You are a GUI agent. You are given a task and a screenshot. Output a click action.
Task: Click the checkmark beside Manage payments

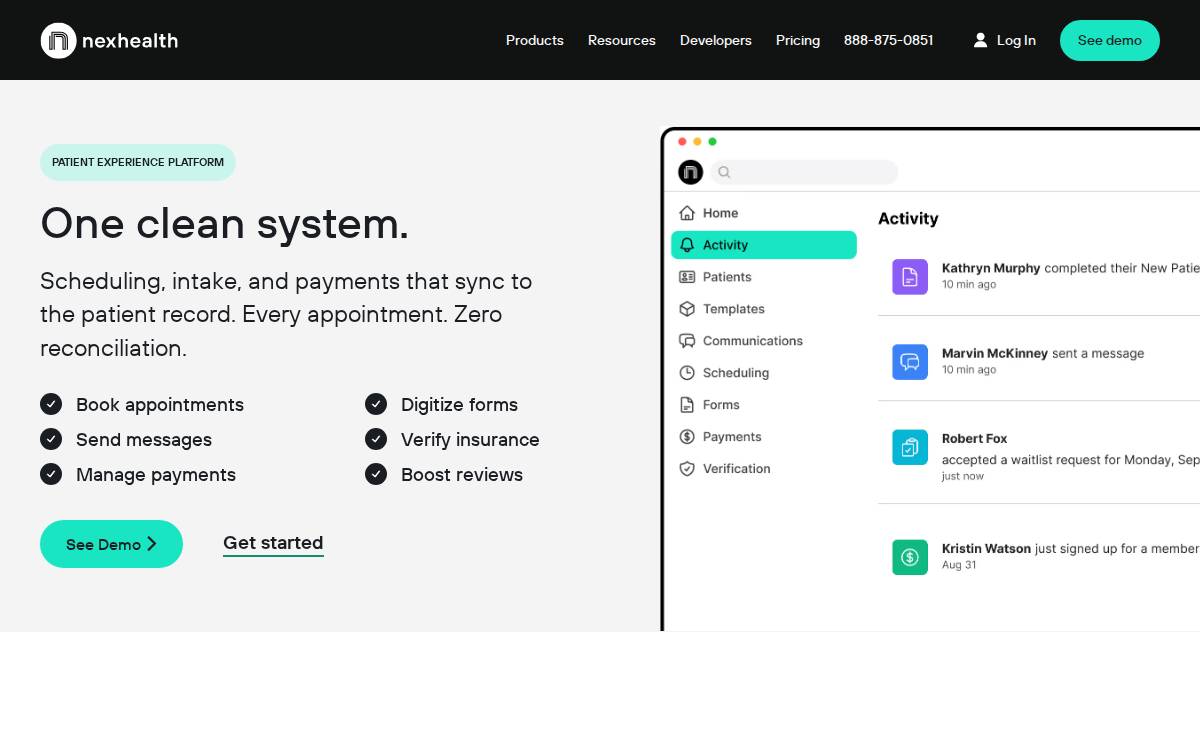pos(51,474)
